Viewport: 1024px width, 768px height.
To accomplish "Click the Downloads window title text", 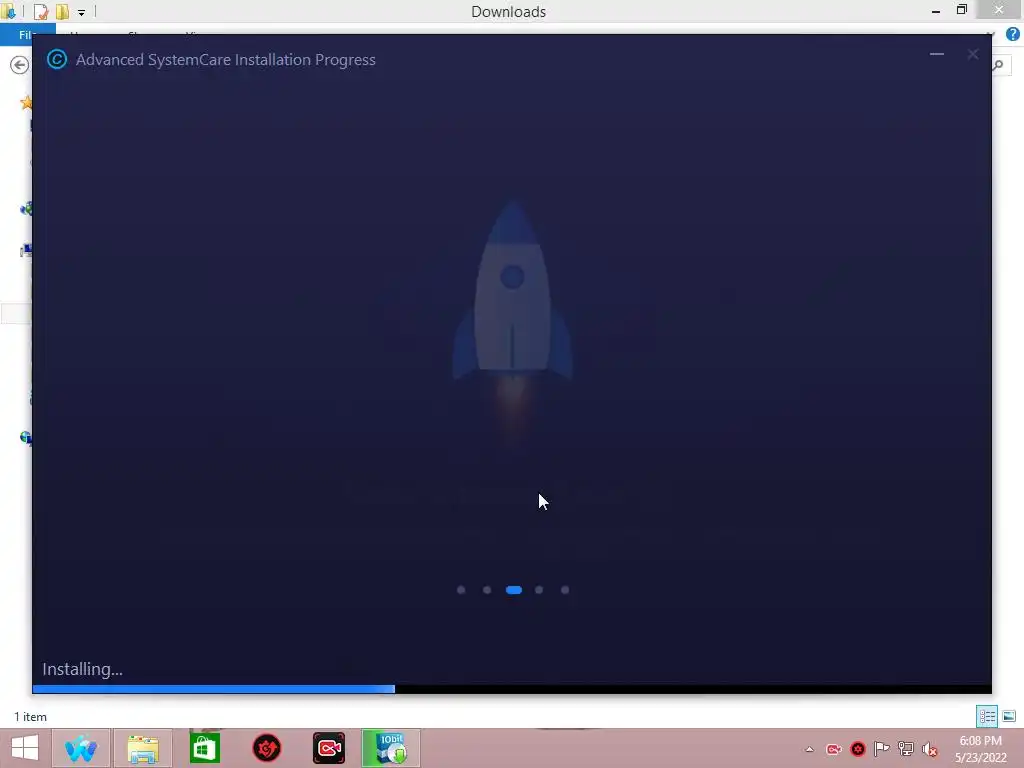I will pyautogui.click(x=509, y=11).
